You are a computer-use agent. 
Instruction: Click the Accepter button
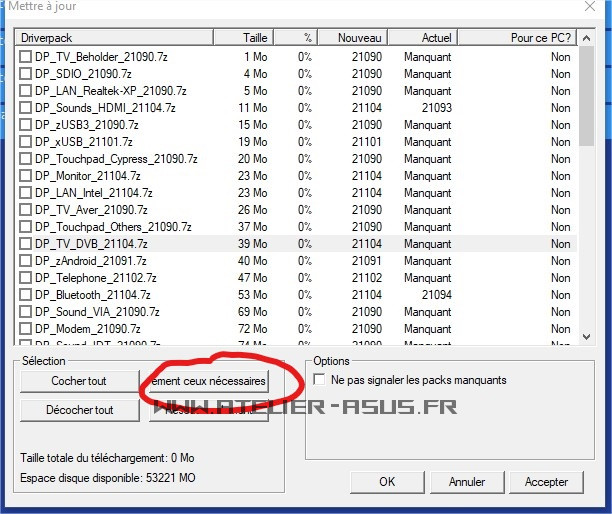coord(547,481)
